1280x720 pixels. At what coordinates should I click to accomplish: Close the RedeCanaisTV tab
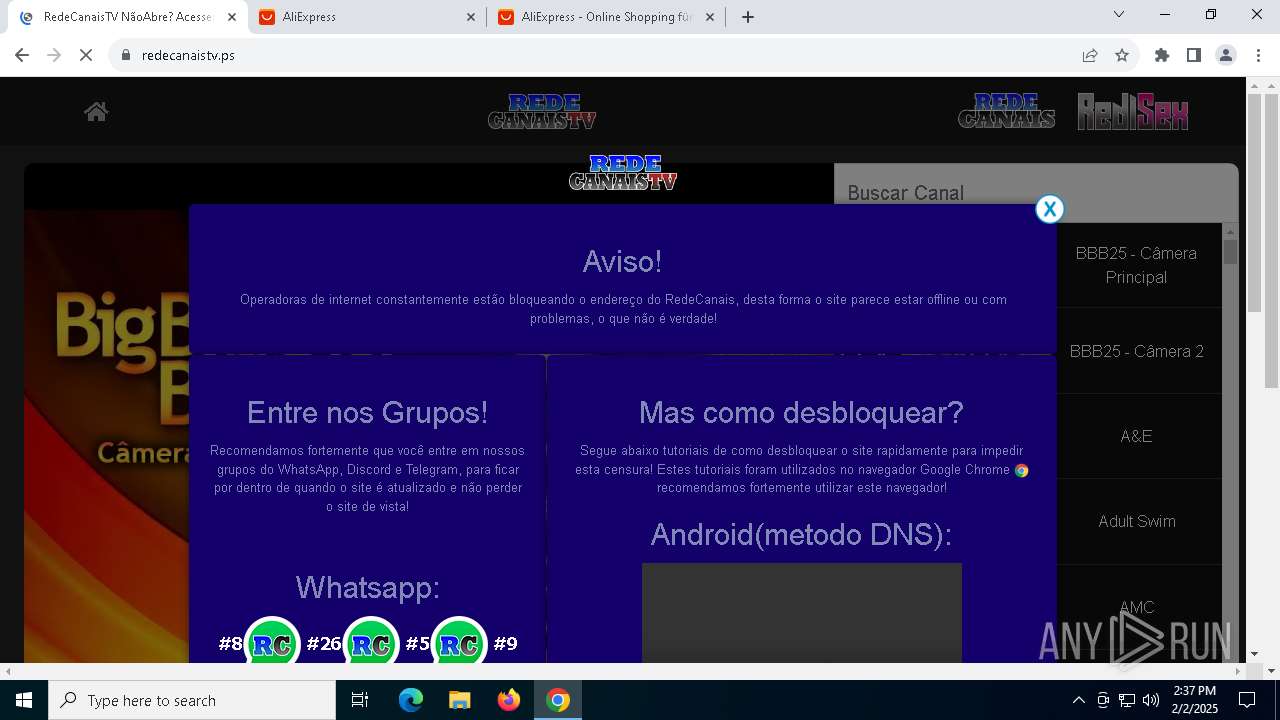(232, 17)
